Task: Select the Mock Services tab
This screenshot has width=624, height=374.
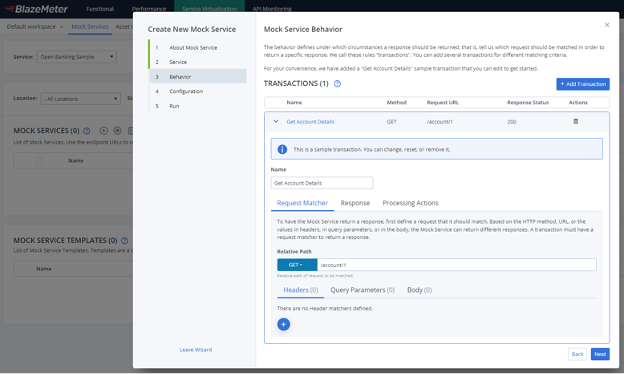Action: pos(90,27)
